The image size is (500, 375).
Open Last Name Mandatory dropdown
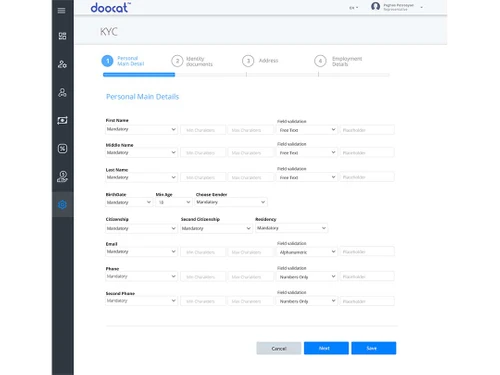coord(141,177)
